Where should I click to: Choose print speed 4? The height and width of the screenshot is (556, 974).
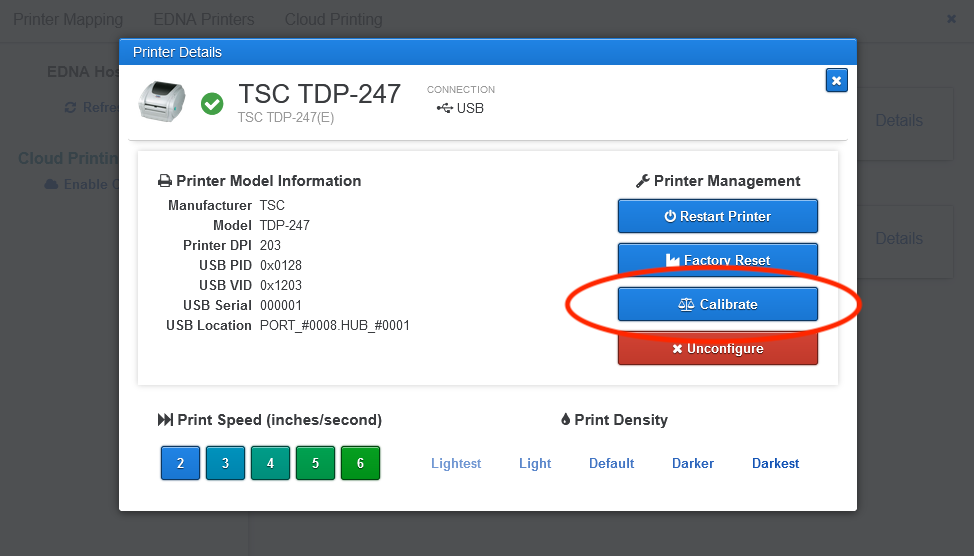(270, 463)
